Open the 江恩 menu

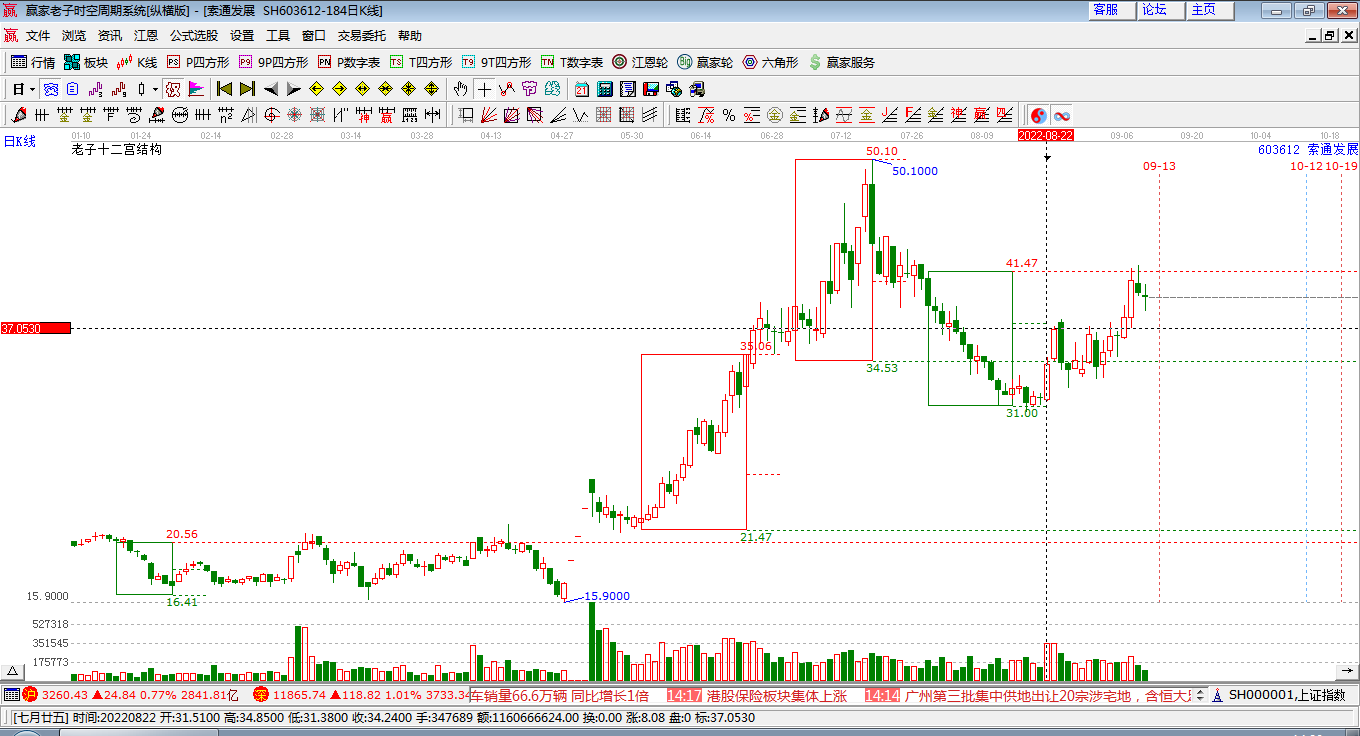(x=146, y=36)
